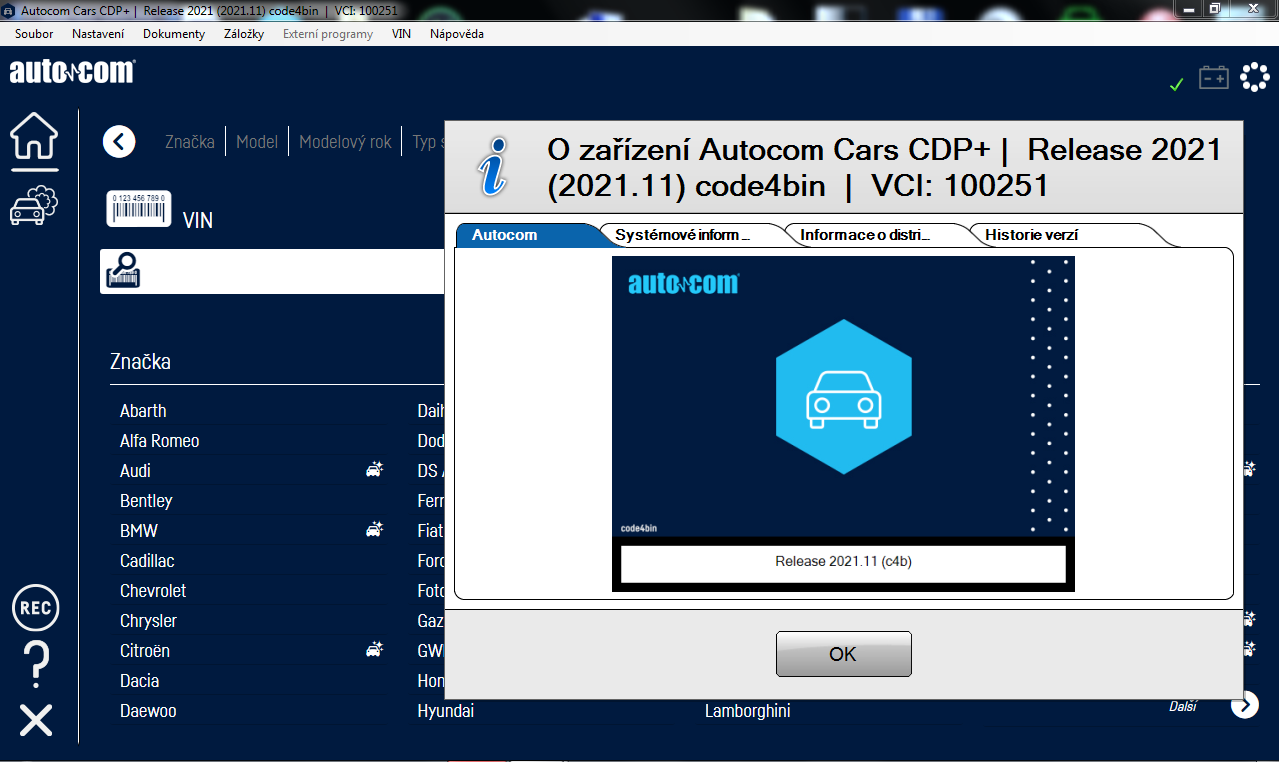1279x762 pixels.
Task: Open the Nastavení menu
Action: [x=98, y=34]
